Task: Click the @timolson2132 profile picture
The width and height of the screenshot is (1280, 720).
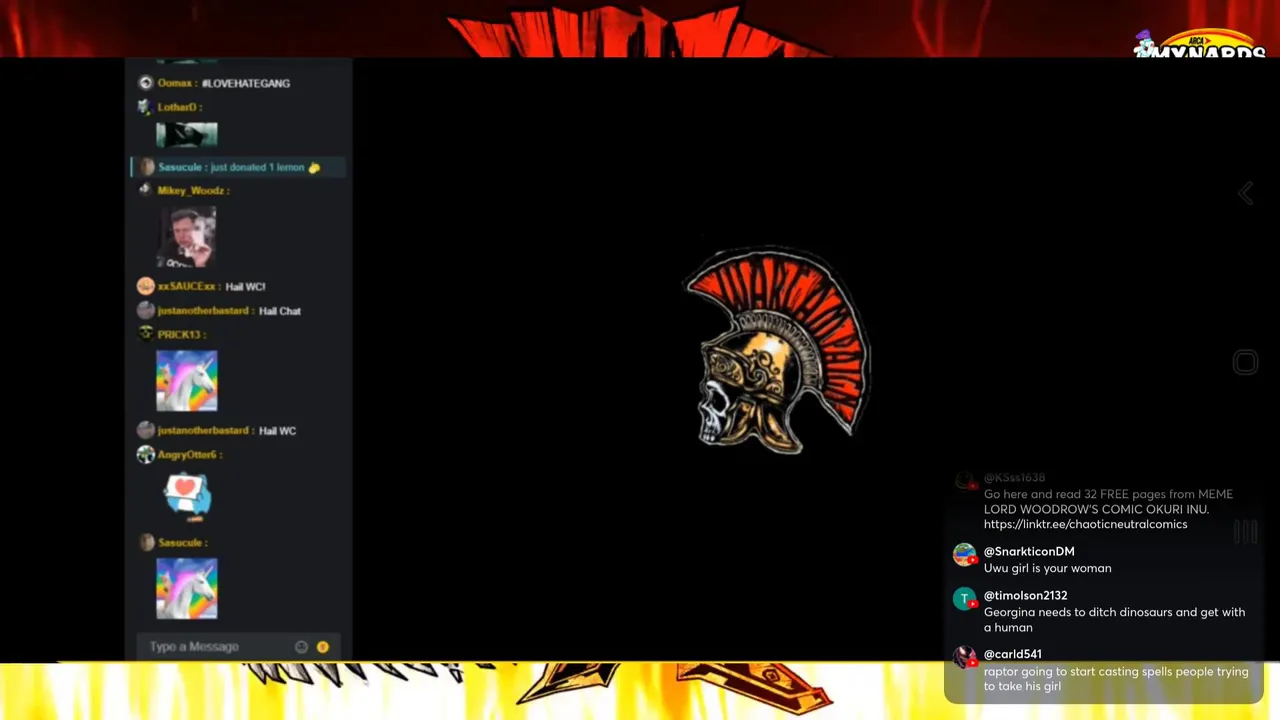Action: point(964,598)
